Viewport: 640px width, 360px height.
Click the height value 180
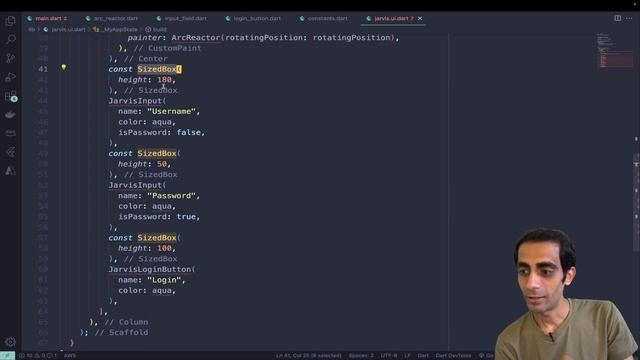(x=164, y=80)
